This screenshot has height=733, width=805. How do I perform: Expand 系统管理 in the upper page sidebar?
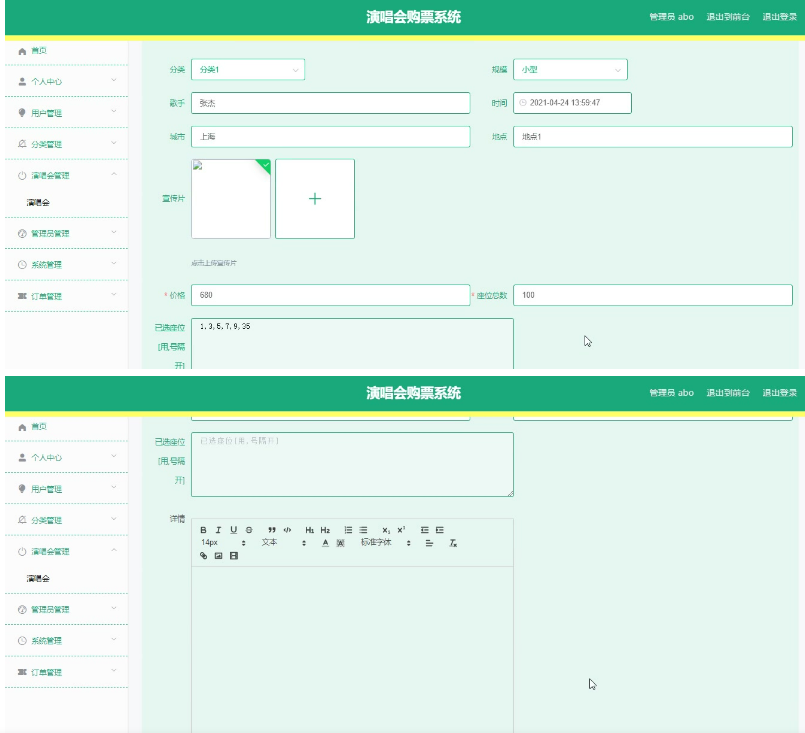[x=66, y=264]
